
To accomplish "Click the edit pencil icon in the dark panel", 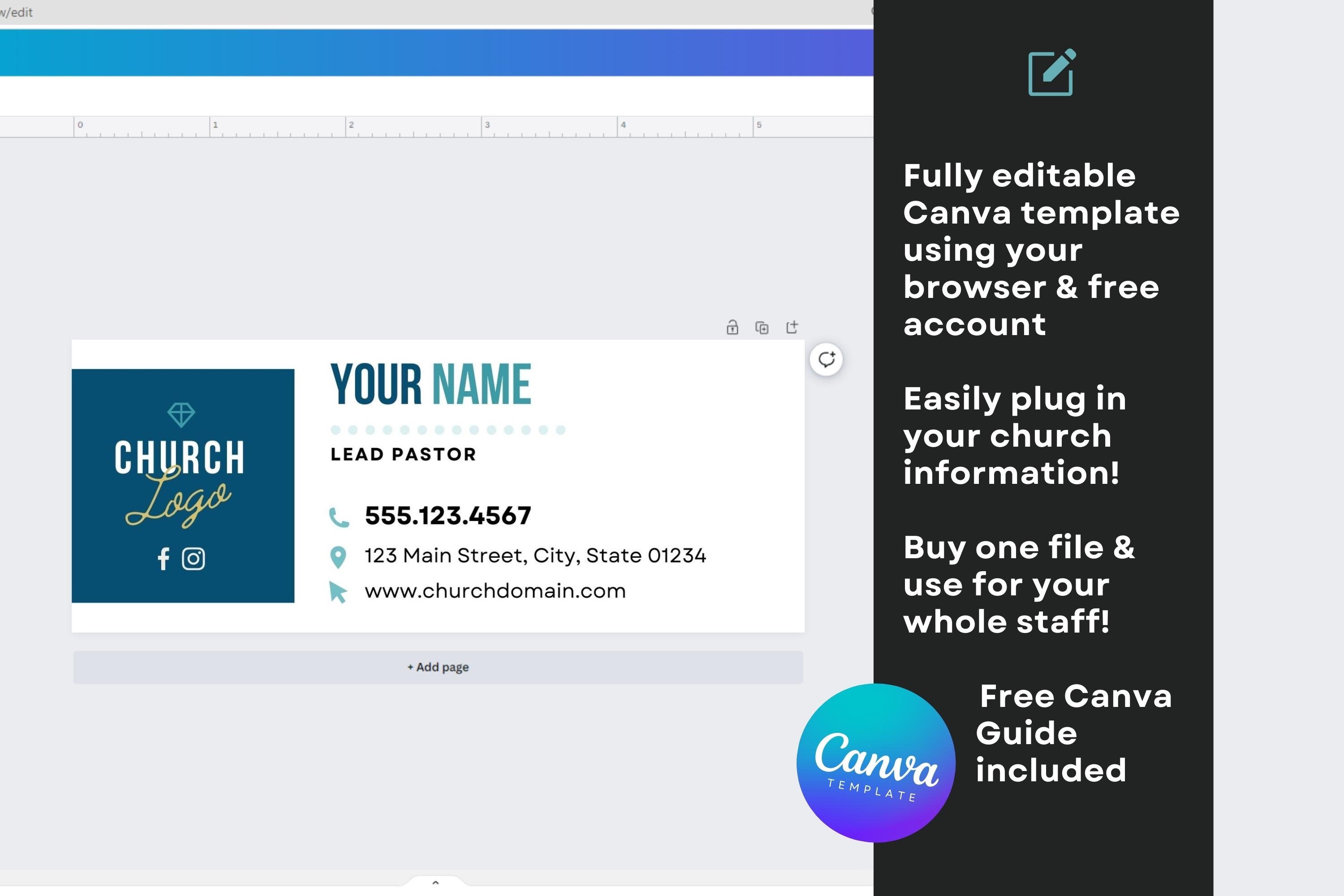I will pos(1052,72).
